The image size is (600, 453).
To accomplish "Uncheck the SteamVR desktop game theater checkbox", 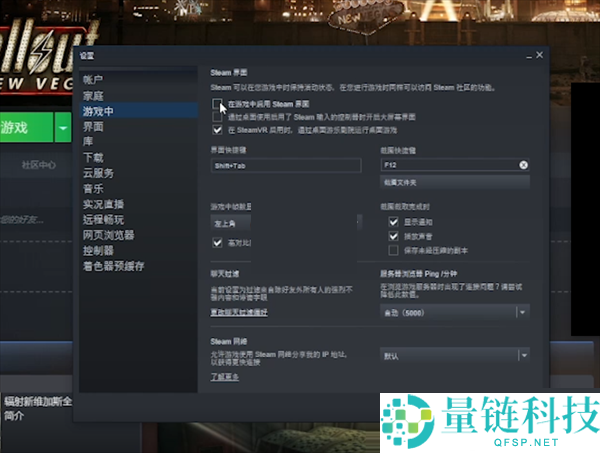I will click(x=217, y=129).
